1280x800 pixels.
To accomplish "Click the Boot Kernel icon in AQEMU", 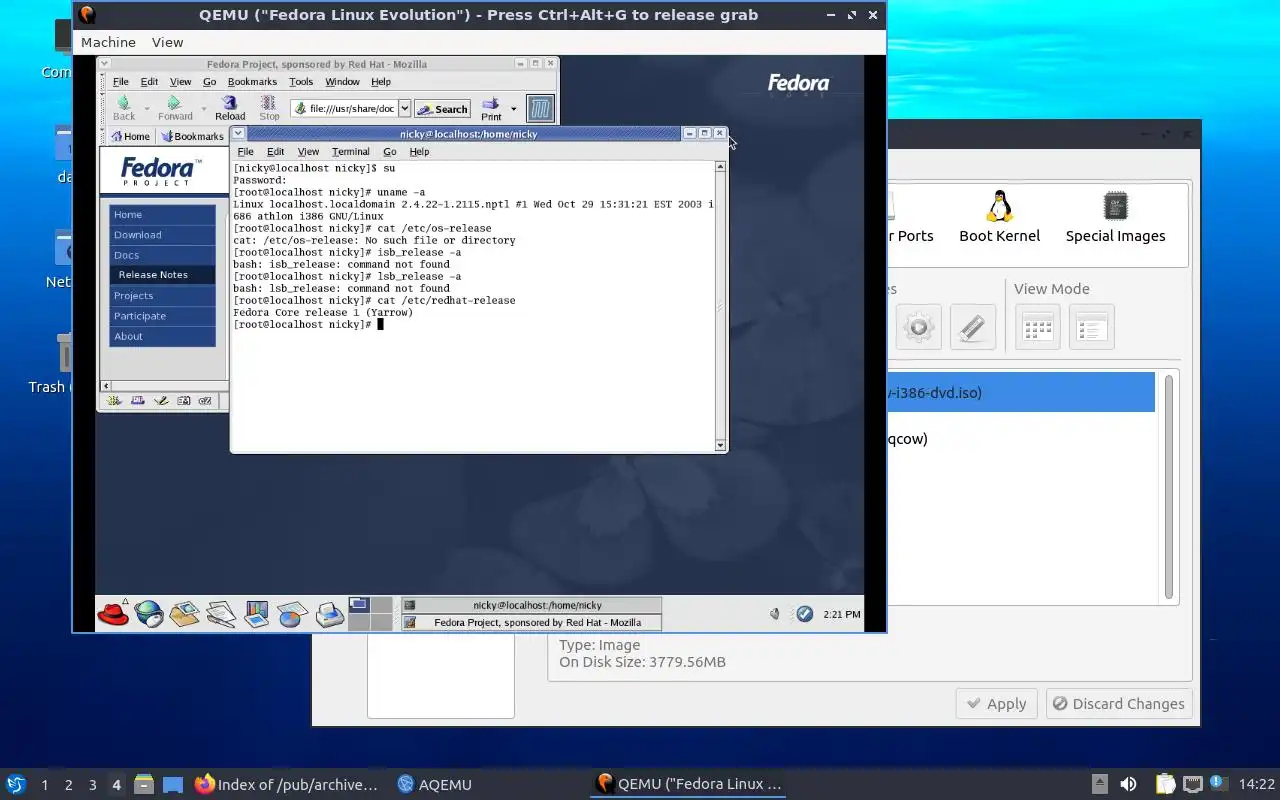I will pyautogui.click(x=999, y=217).
